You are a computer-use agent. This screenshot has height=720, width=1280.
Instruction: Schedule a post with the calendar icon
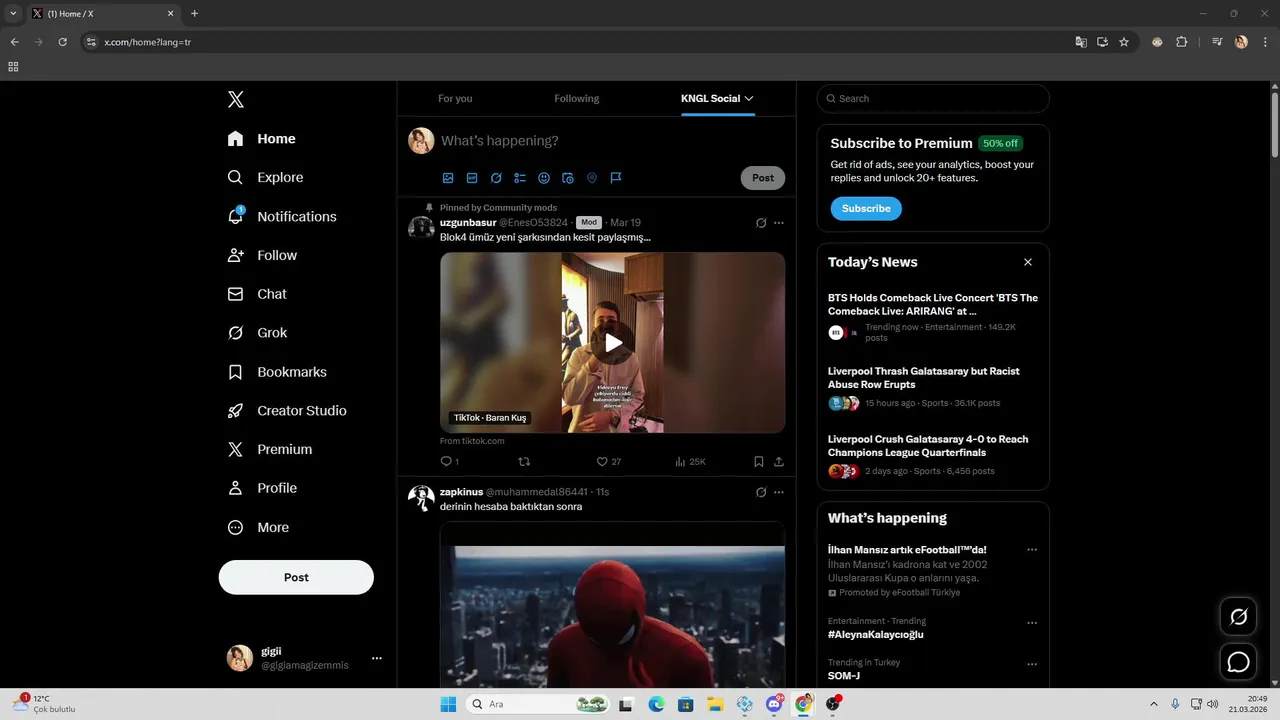(568, 178)
